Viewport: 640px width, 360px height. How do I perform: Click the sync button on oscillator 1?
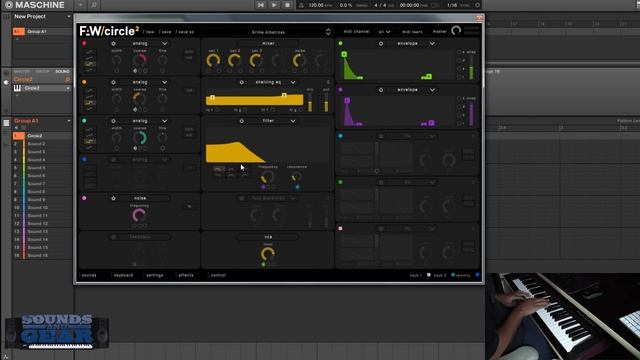point(189,52)
